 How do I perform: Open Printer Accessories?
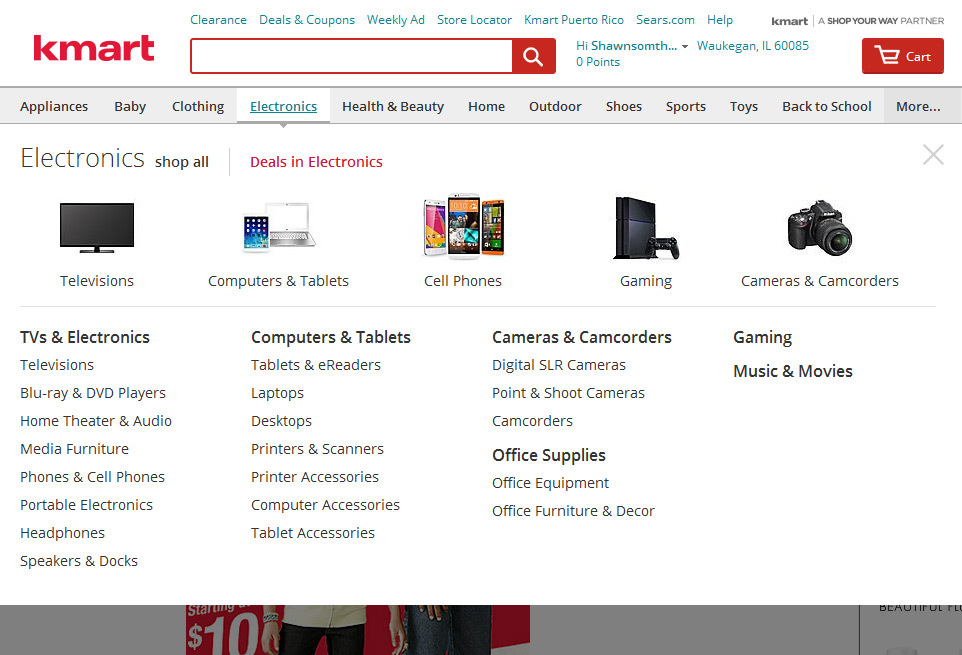click(x=315, y=477)
